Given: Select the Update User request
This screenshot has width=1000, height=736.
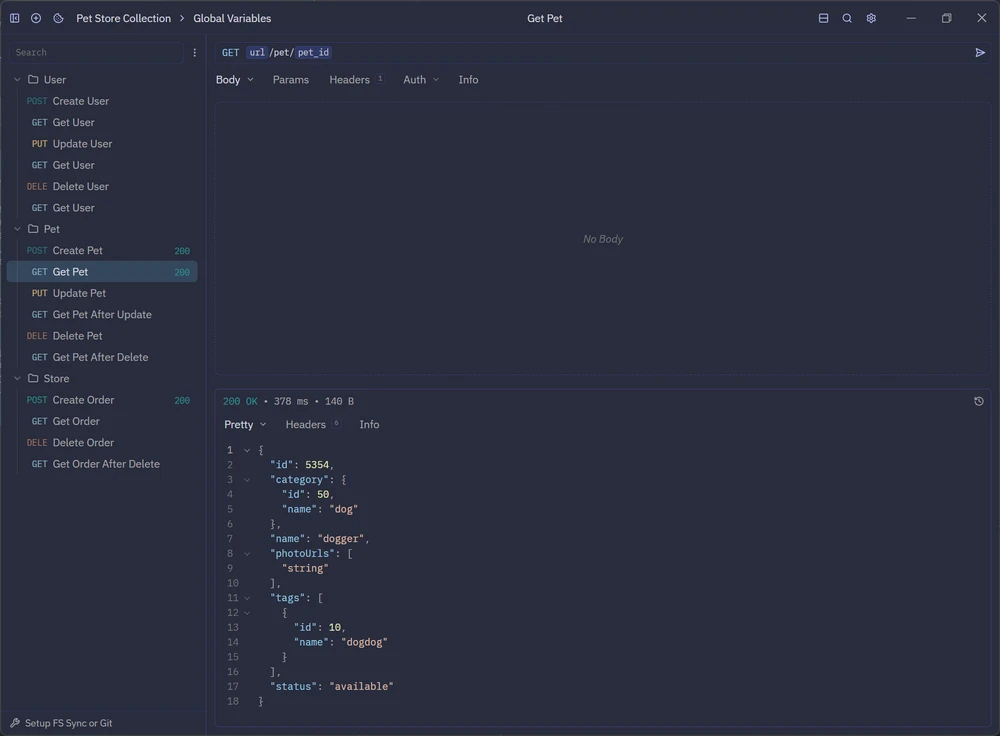Looking at the screenshot, I should [x=102, y=144].
